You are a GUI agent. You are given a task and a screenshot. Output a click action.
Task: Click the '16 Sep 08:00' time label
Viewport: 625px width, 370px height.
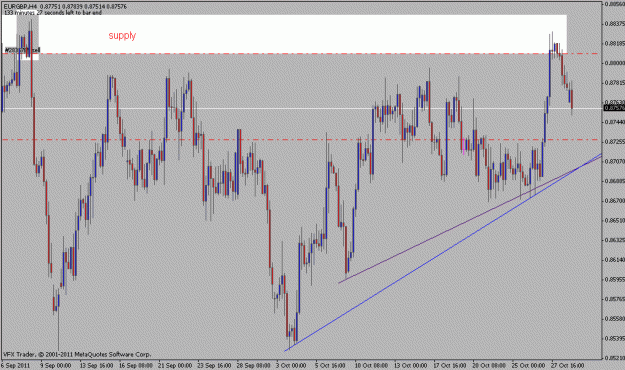tap(136, 365)
